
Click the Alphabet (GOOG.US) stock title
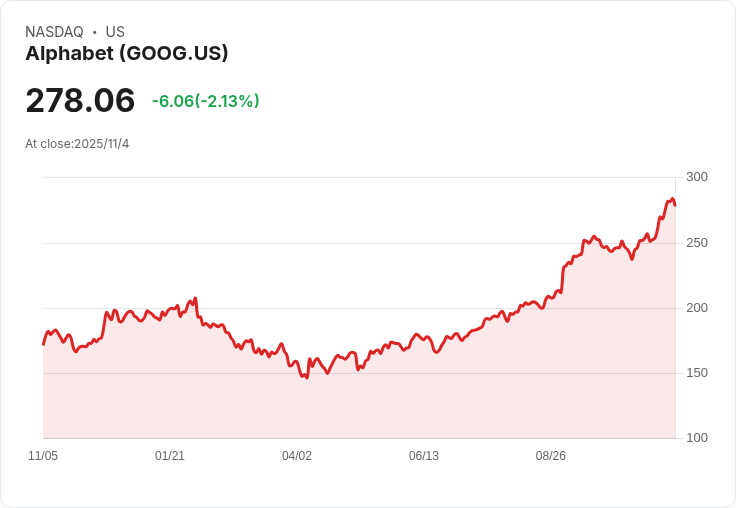pos(127,54)
